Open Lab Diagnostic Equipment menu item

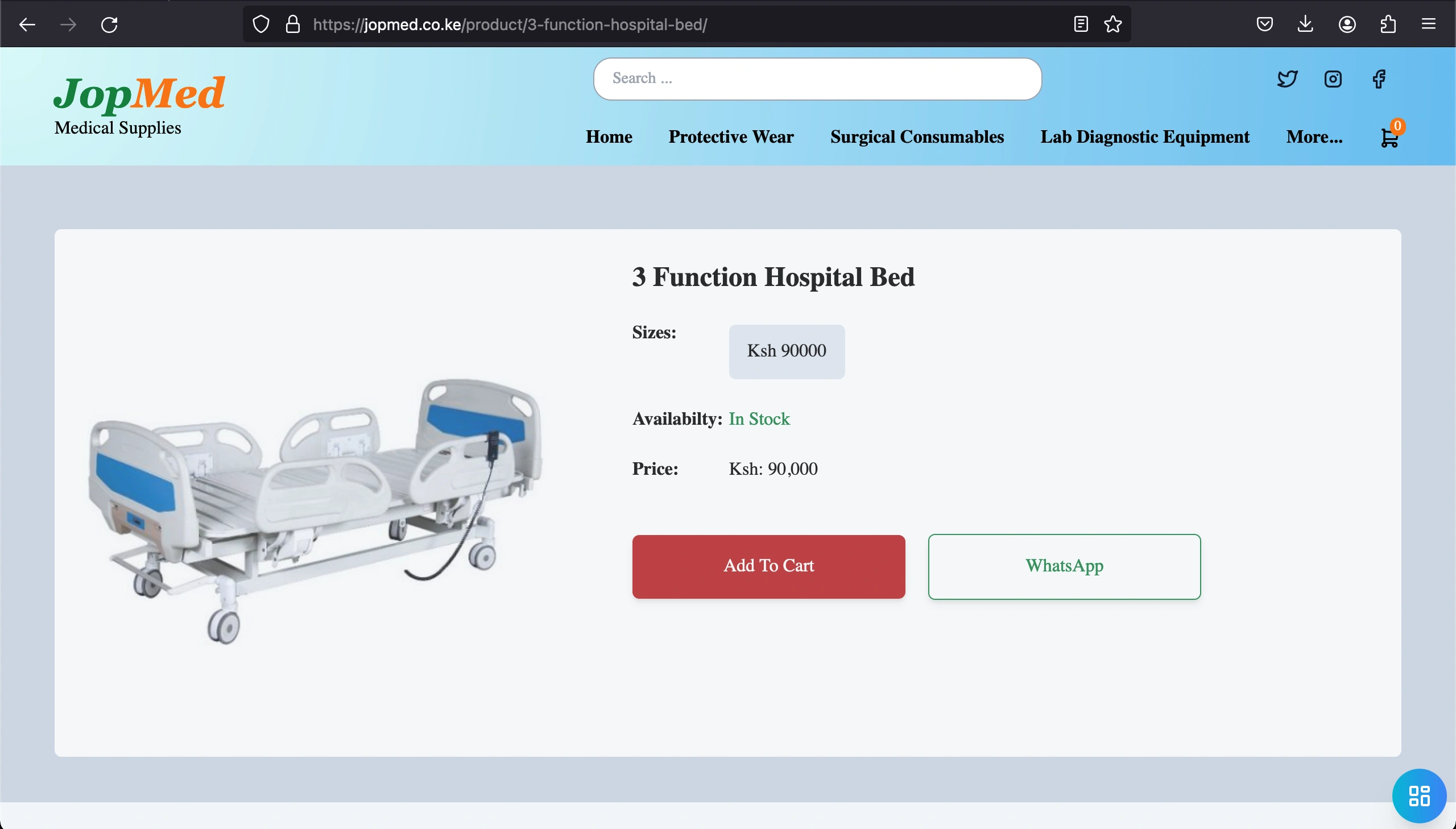pyautogui.click(x=1144, y=136)
